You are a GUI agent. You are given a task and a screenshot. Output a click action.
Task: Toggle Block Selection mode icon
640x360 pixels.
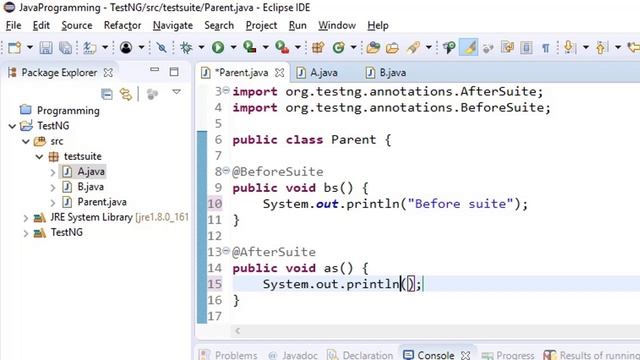pyautogui.click(x=527, y=48)
